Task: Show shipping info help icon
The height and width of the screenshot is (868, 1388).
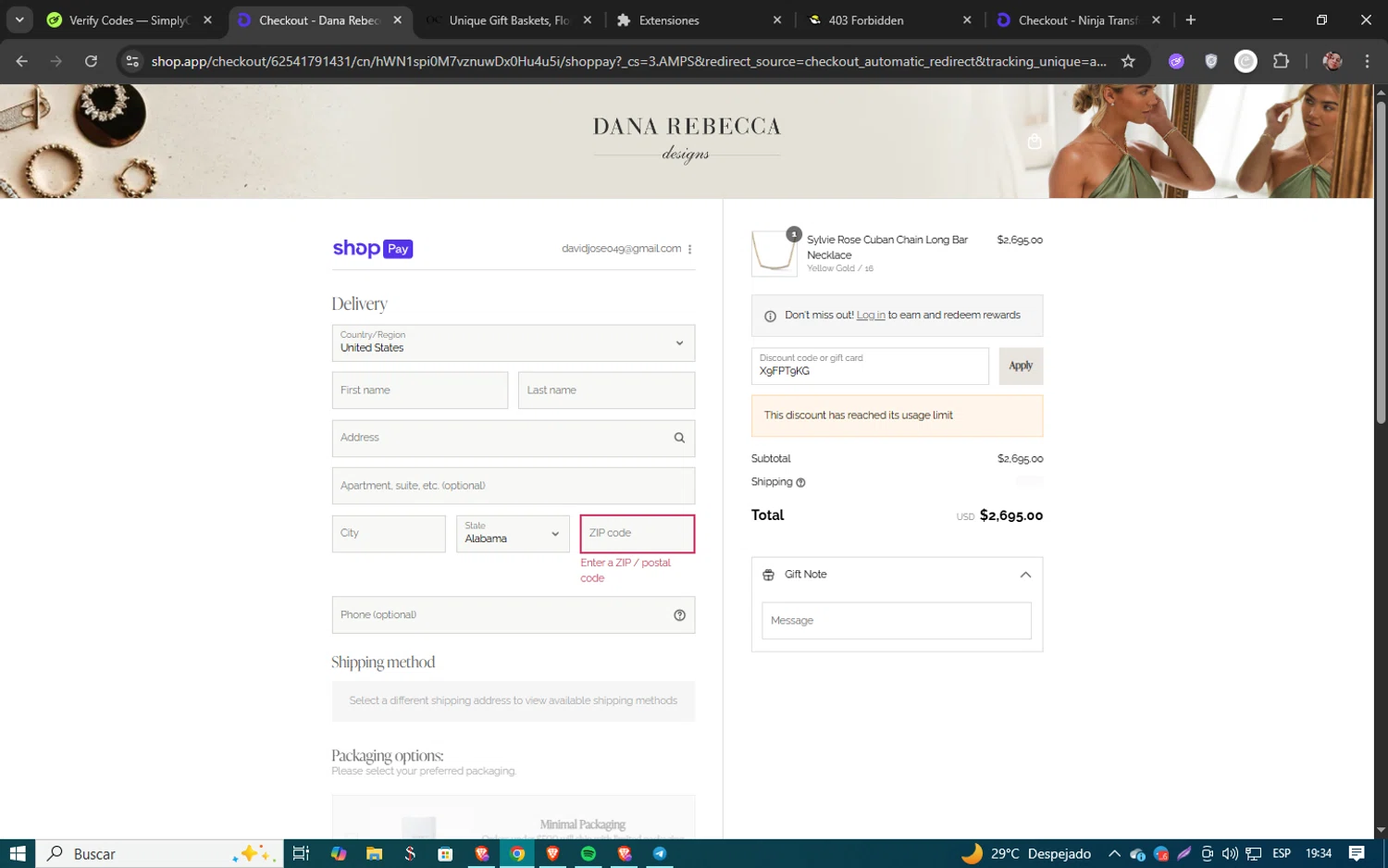Action: [x=801, y=482]
